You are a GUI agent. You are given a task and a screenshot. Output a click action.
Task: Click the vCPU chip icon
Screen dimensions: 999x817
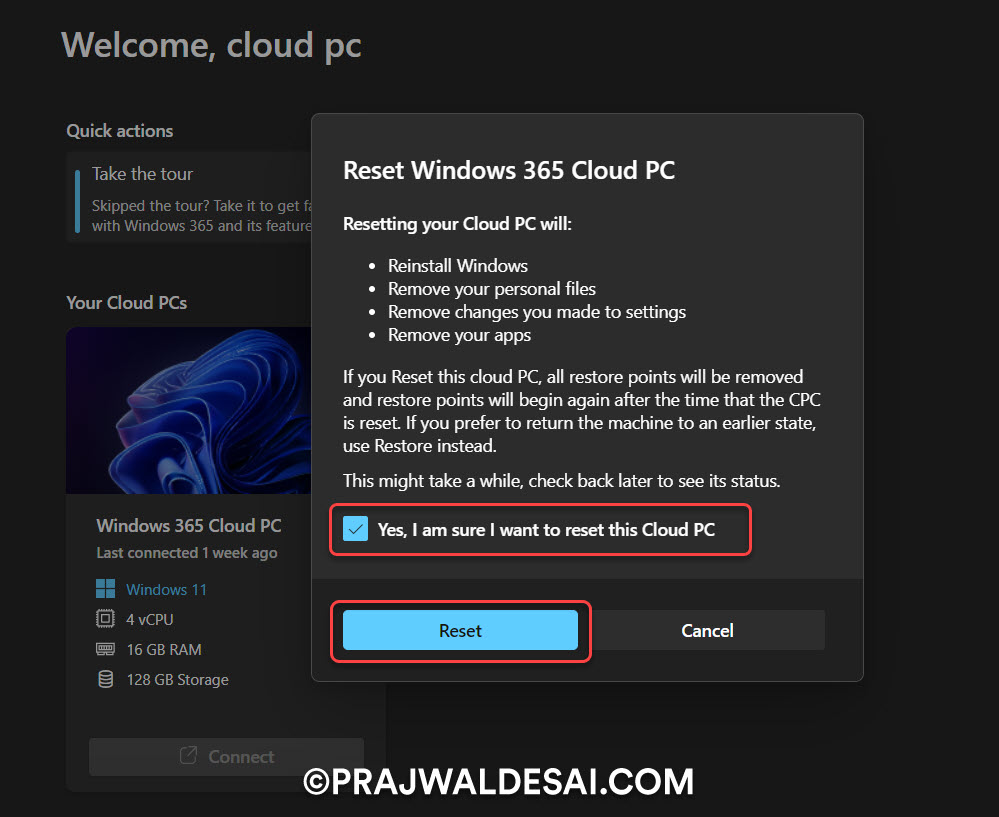point(105,619)
